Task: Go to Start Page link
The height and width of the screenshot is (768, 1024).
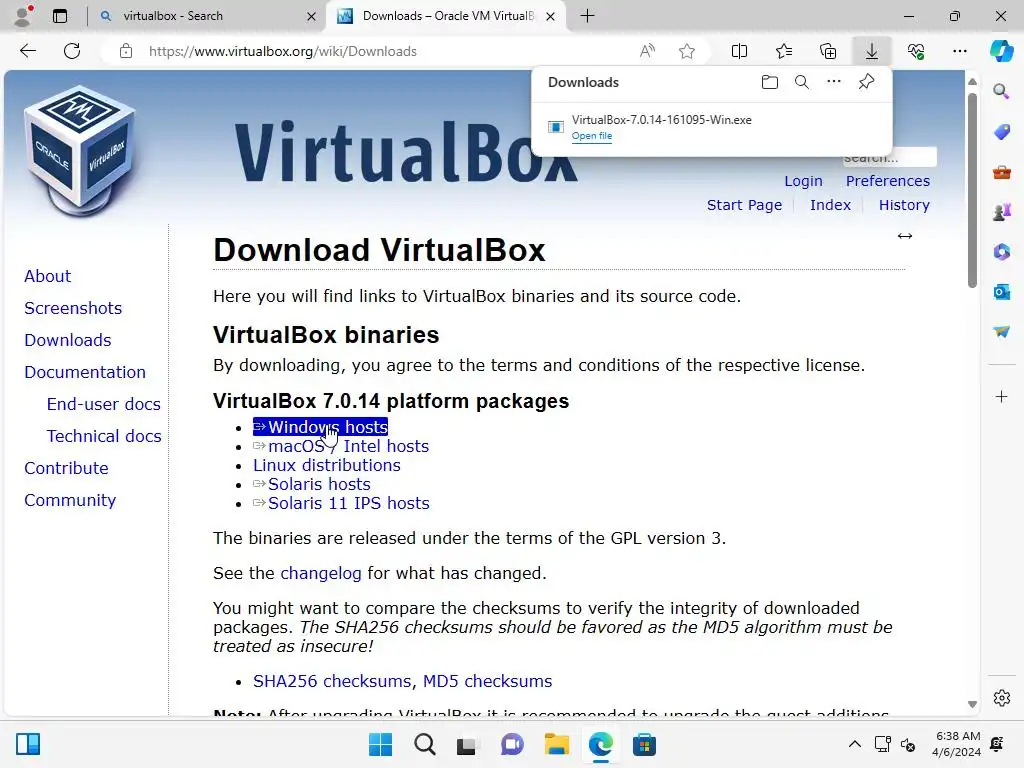Action: [744, 205]
